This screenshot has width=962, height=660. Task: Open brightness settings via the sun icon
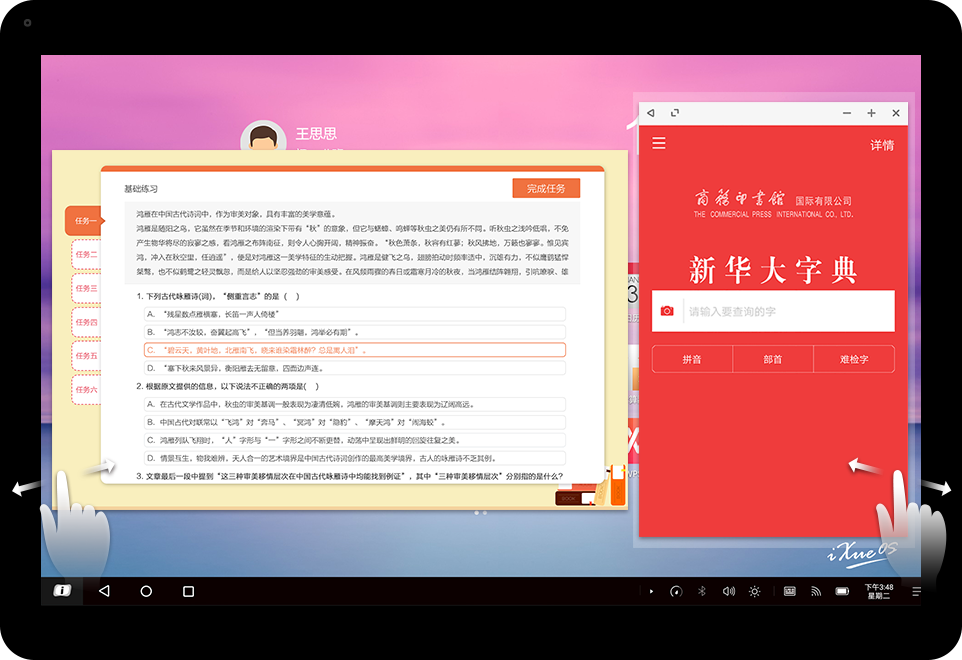[755, 591]
